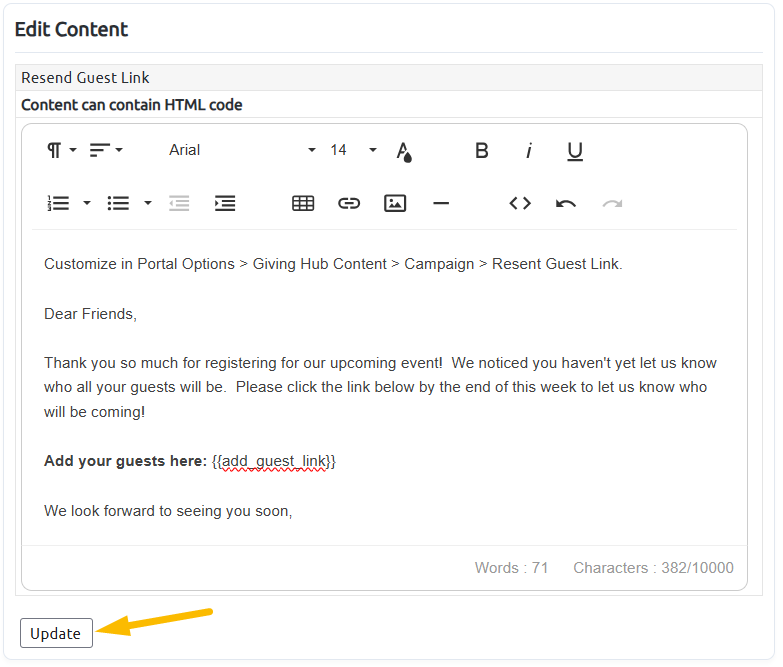Screen dimensions: 783x667
Task: Click the 'Words : 71' counter
Action: (511, 568)
